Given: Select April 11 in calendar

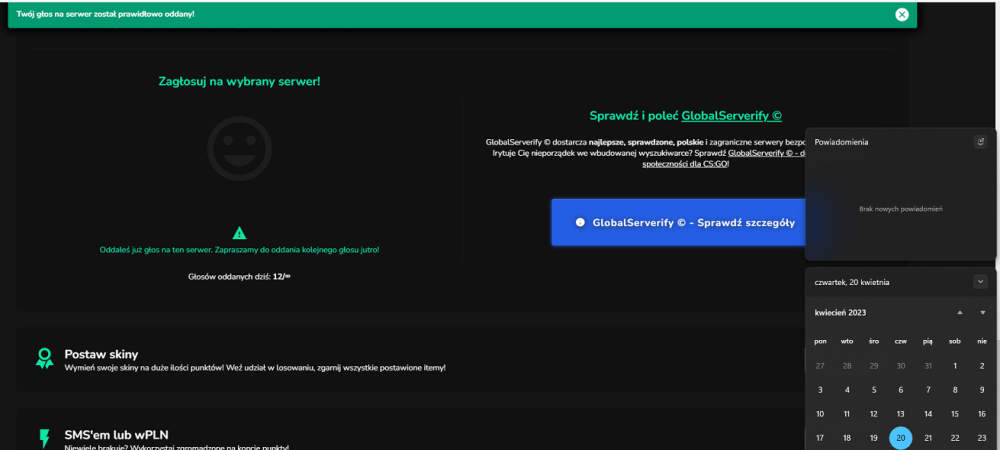Looking at the screenshot, I should pos(847,414).
